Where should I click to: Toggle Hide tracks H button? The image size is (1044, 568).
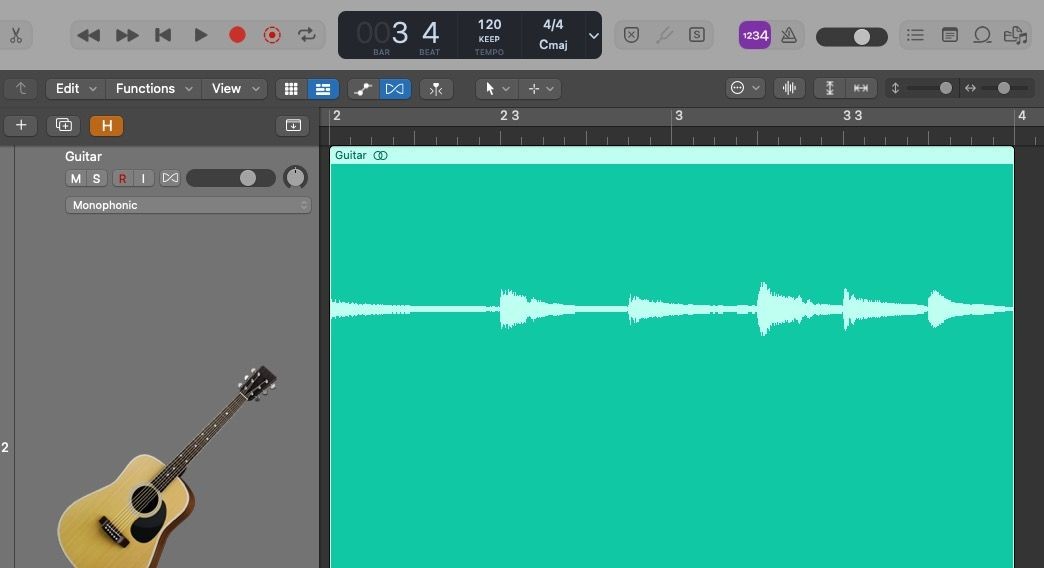pyautogui.click(x=107, y=125)
